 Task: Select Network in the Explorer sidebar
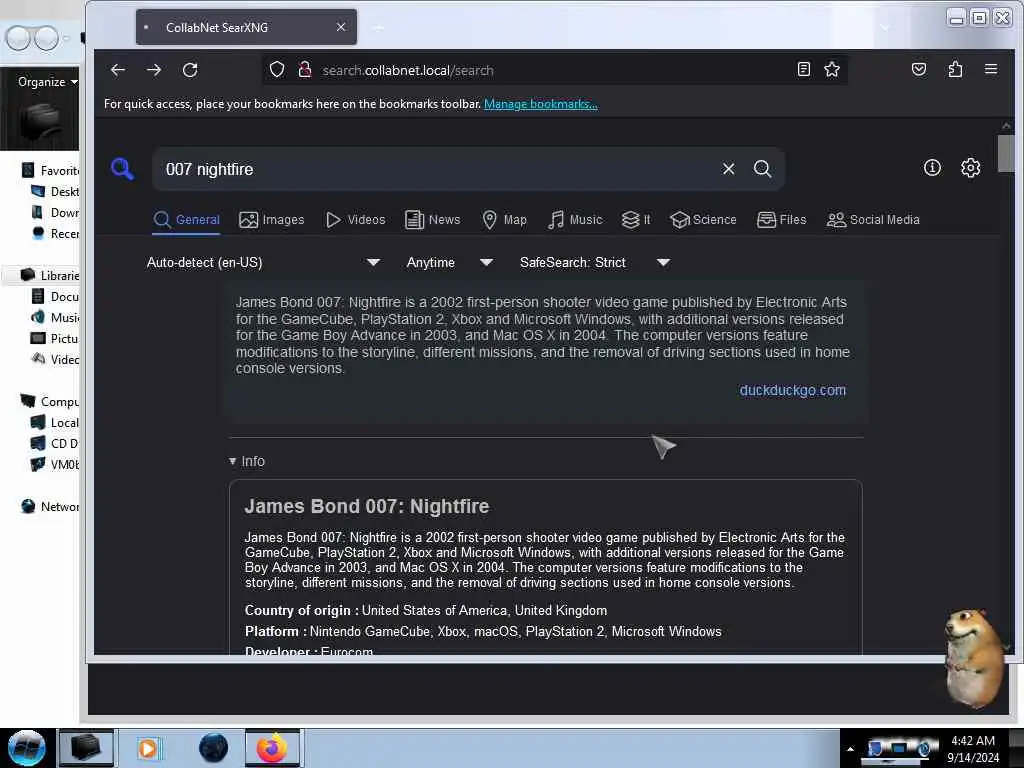click(50, 507)
